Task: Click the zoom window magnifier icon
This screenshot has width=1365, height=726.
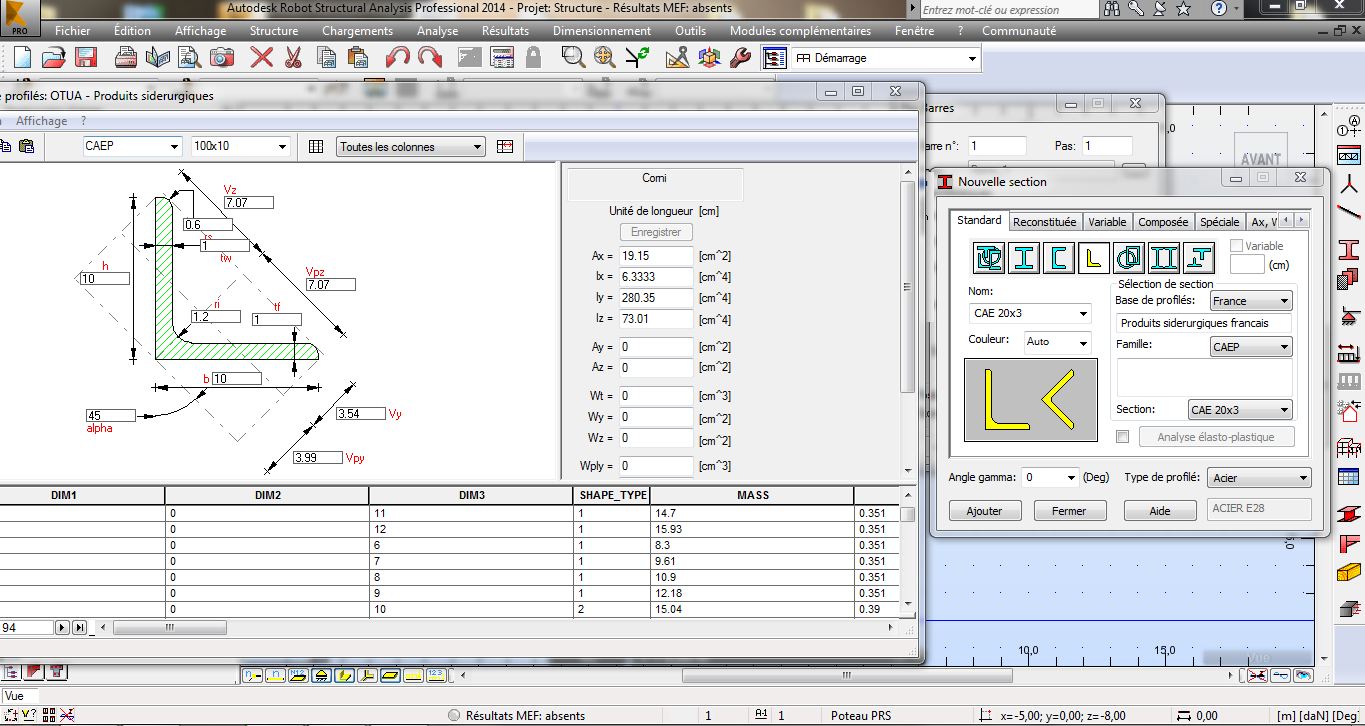Action: point(572,57)
